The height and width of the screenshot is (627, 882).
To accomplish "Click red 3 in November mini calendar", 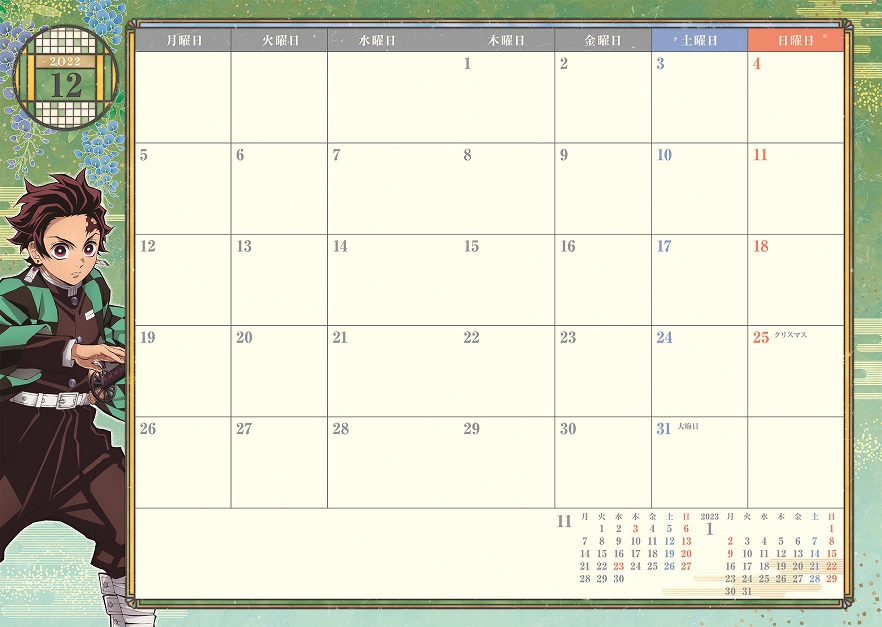I will point(635,529).
